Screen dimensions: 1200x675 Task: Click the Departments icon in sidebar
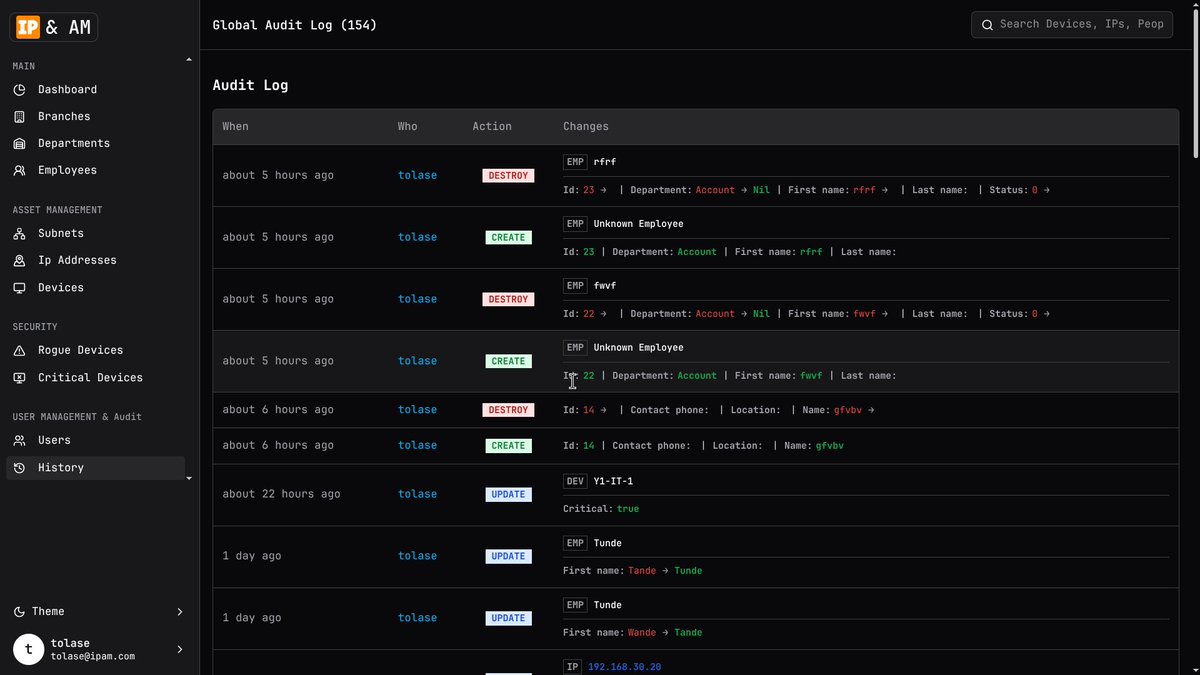19,144
